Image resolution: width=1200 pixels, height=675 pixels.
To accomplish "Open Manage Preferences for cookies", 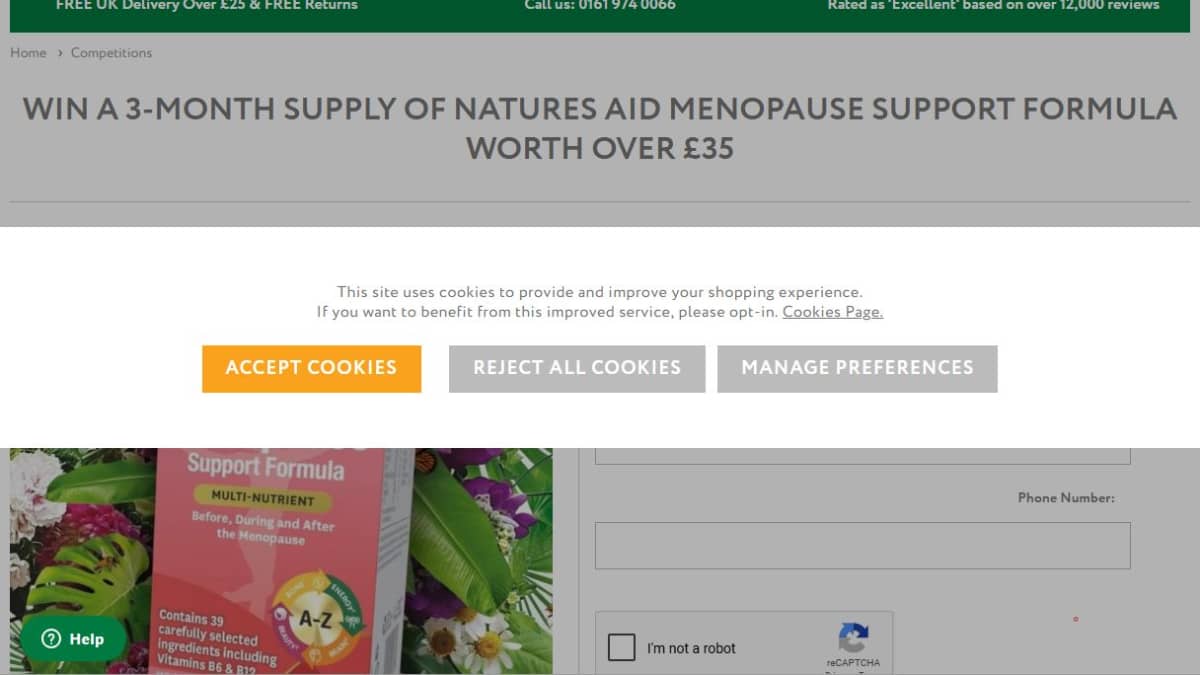I will (x=857, y=368).
